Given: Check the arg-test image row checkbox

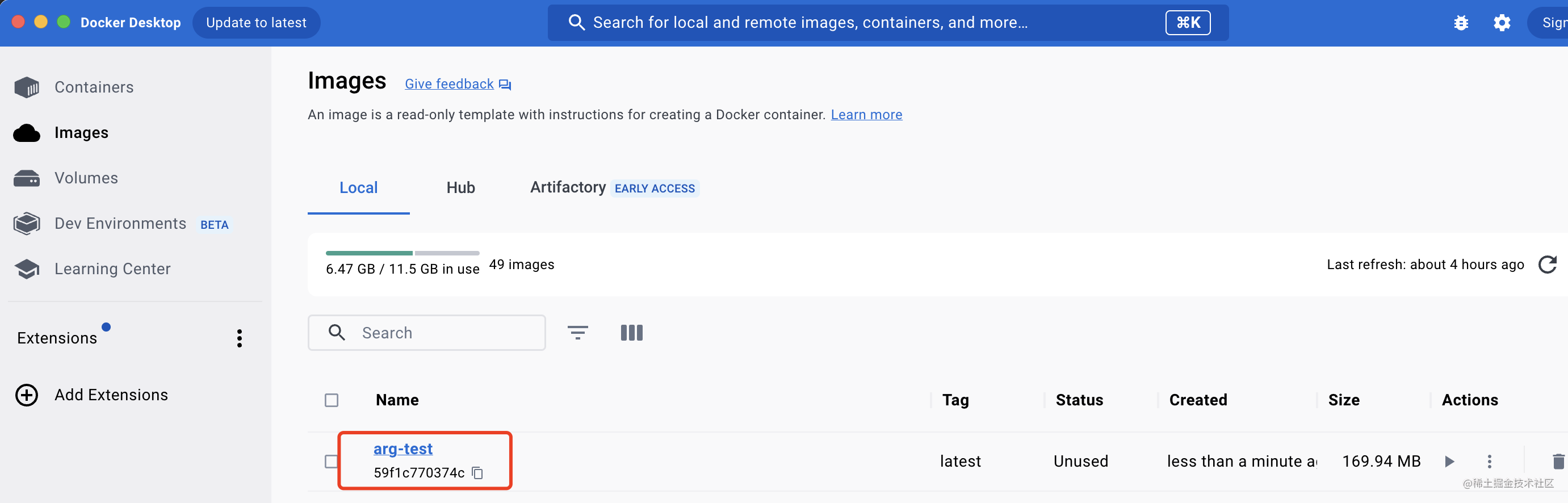Looking at the screenshot, I should 331,462.
